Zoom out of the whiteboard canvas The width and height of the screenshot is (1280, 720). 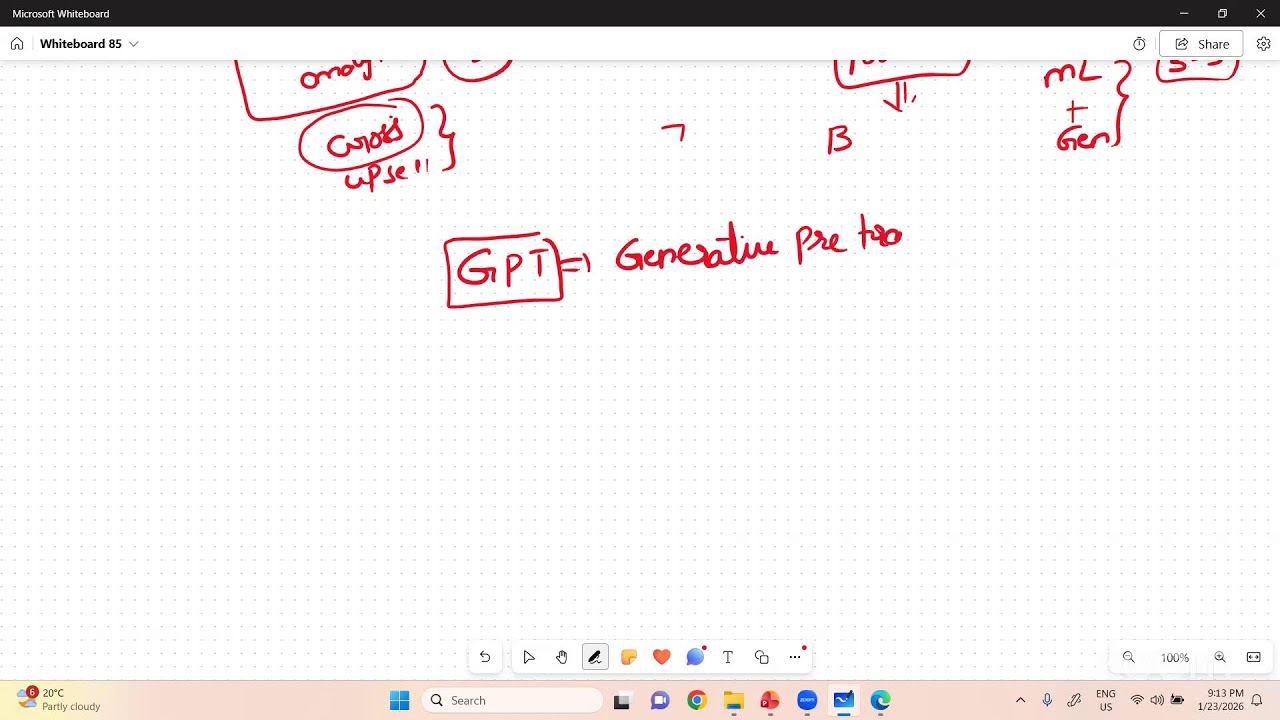tap(1129, 657)
